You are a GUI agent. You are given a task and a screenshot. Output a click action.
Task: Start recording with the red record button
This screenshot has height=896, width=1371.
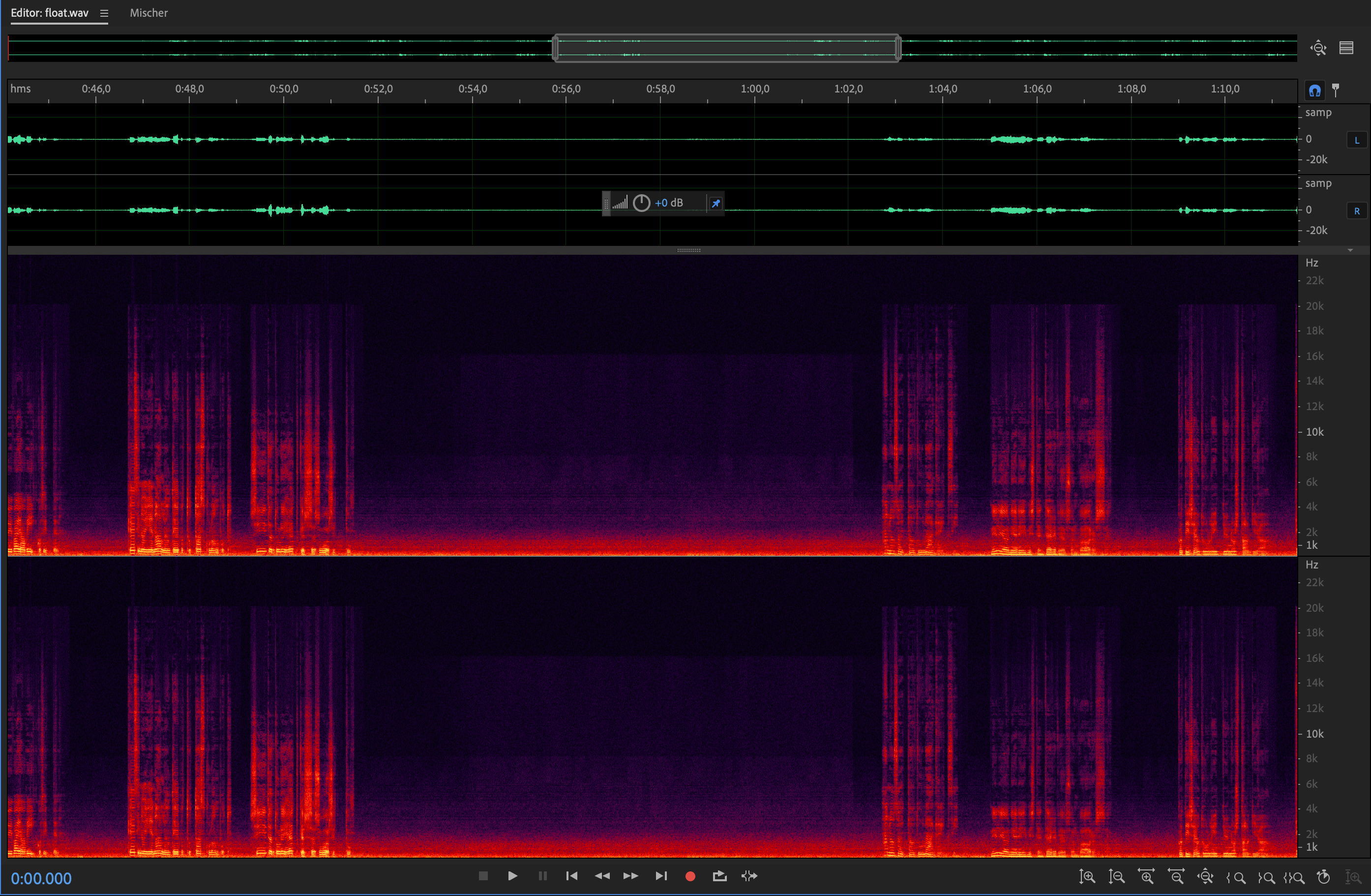coord(690,876)
